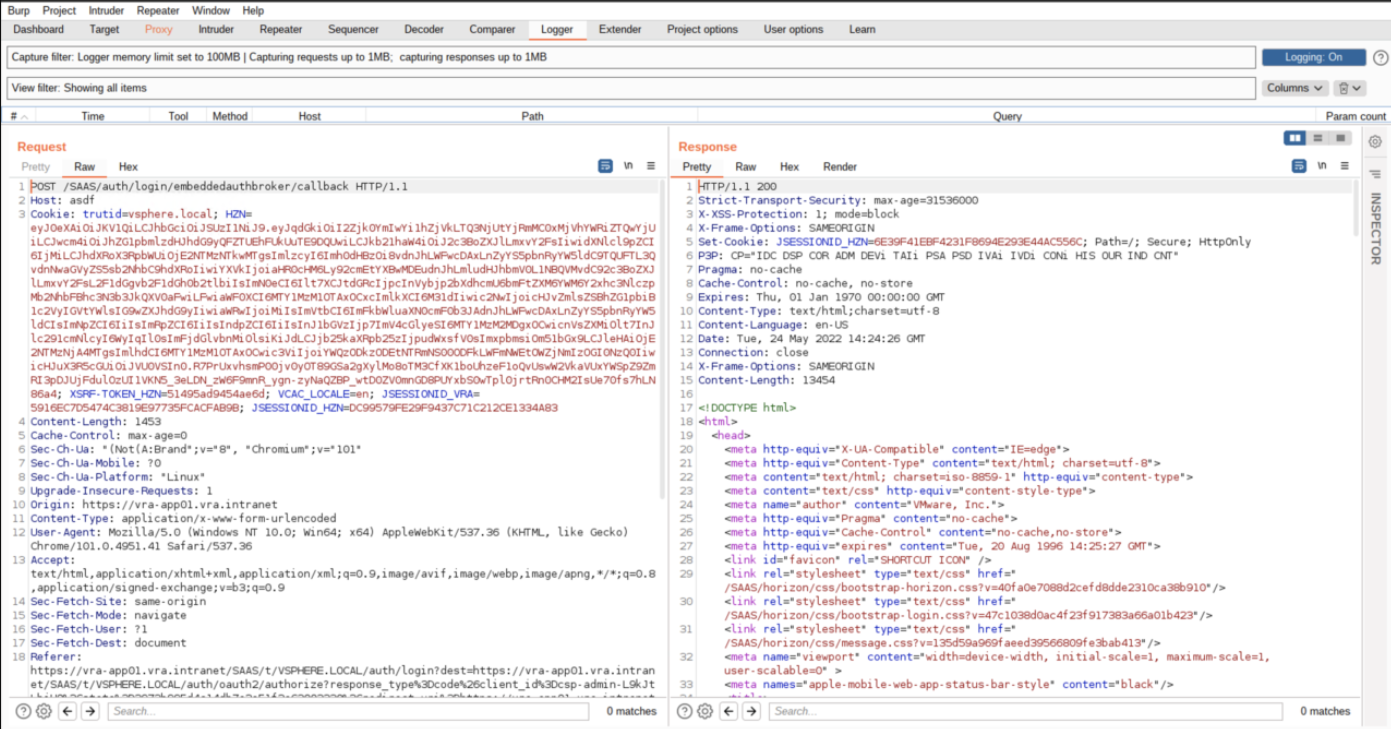The width and height of the screenshot is (1391, 729).
Task: Click the Request pane vertical scrollbar
Action: pos(663,340)
